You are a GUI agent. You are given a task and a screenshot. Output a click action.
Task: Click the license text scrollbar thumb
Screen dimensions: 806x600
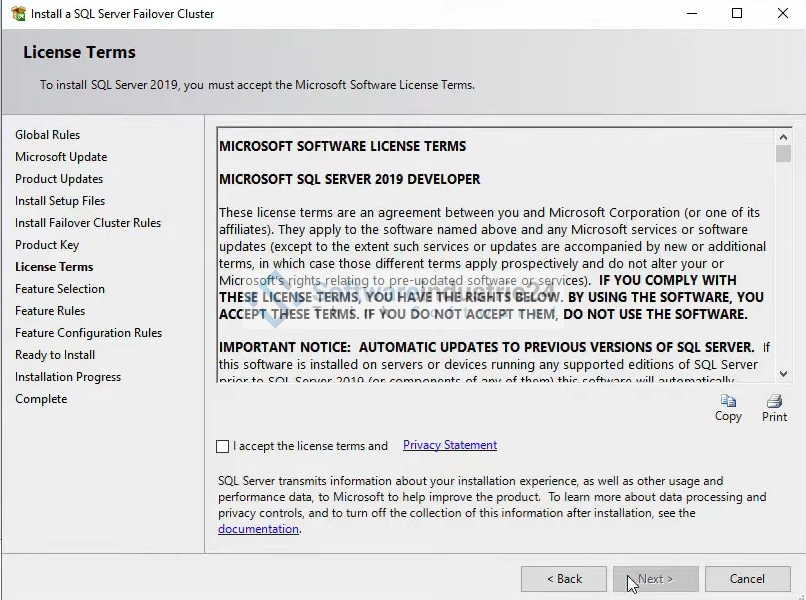tap(783, 154)
